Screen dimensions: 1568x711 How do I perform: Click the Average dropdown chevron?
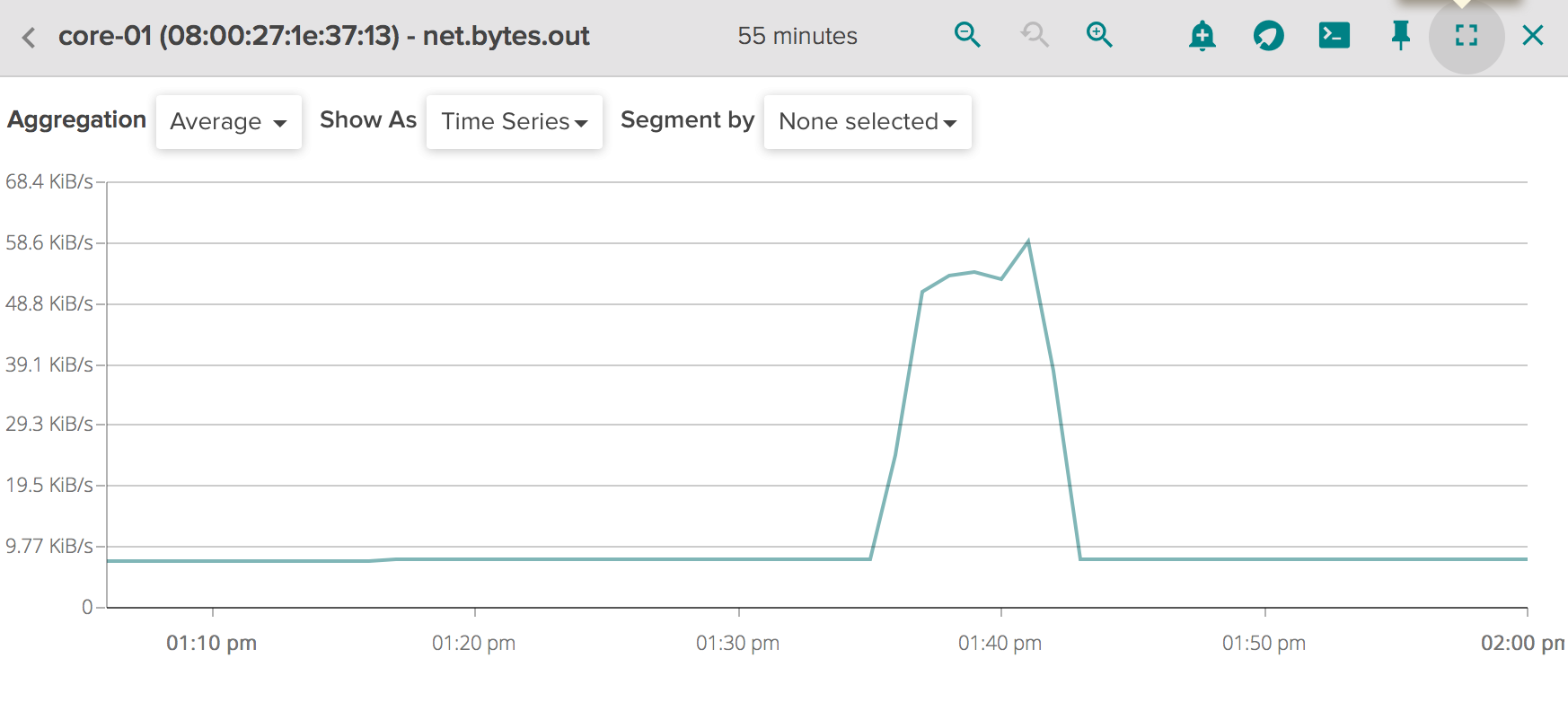point(281,123)
